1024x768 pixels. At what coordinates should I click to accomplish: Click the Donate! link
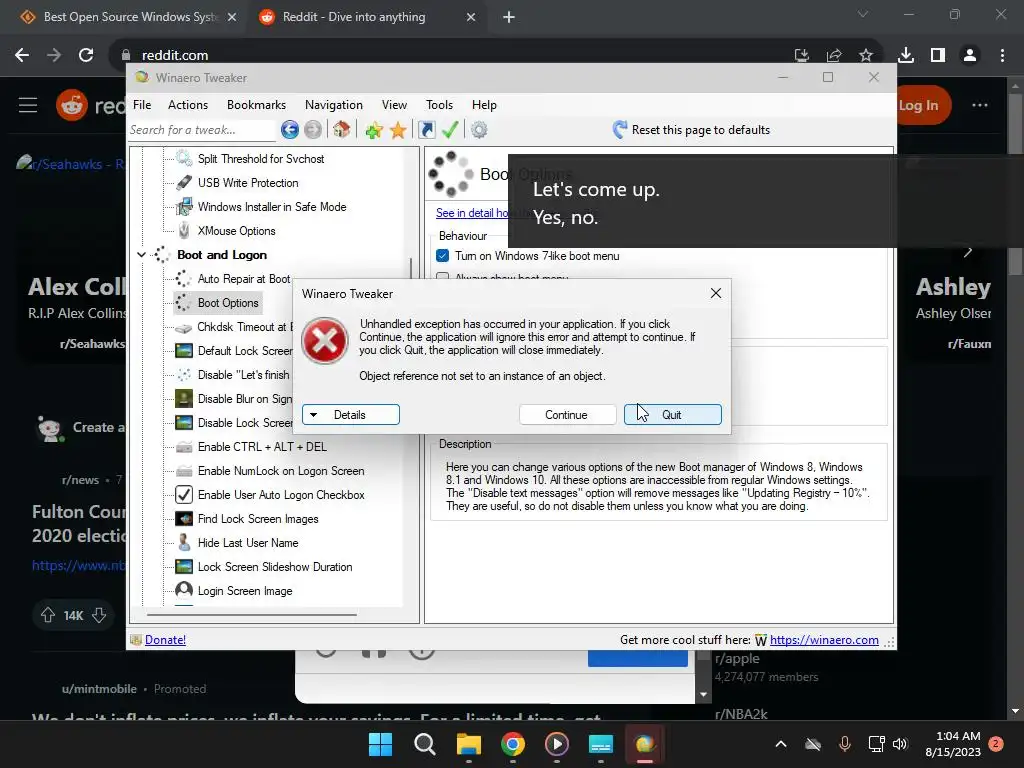point(165,640)
